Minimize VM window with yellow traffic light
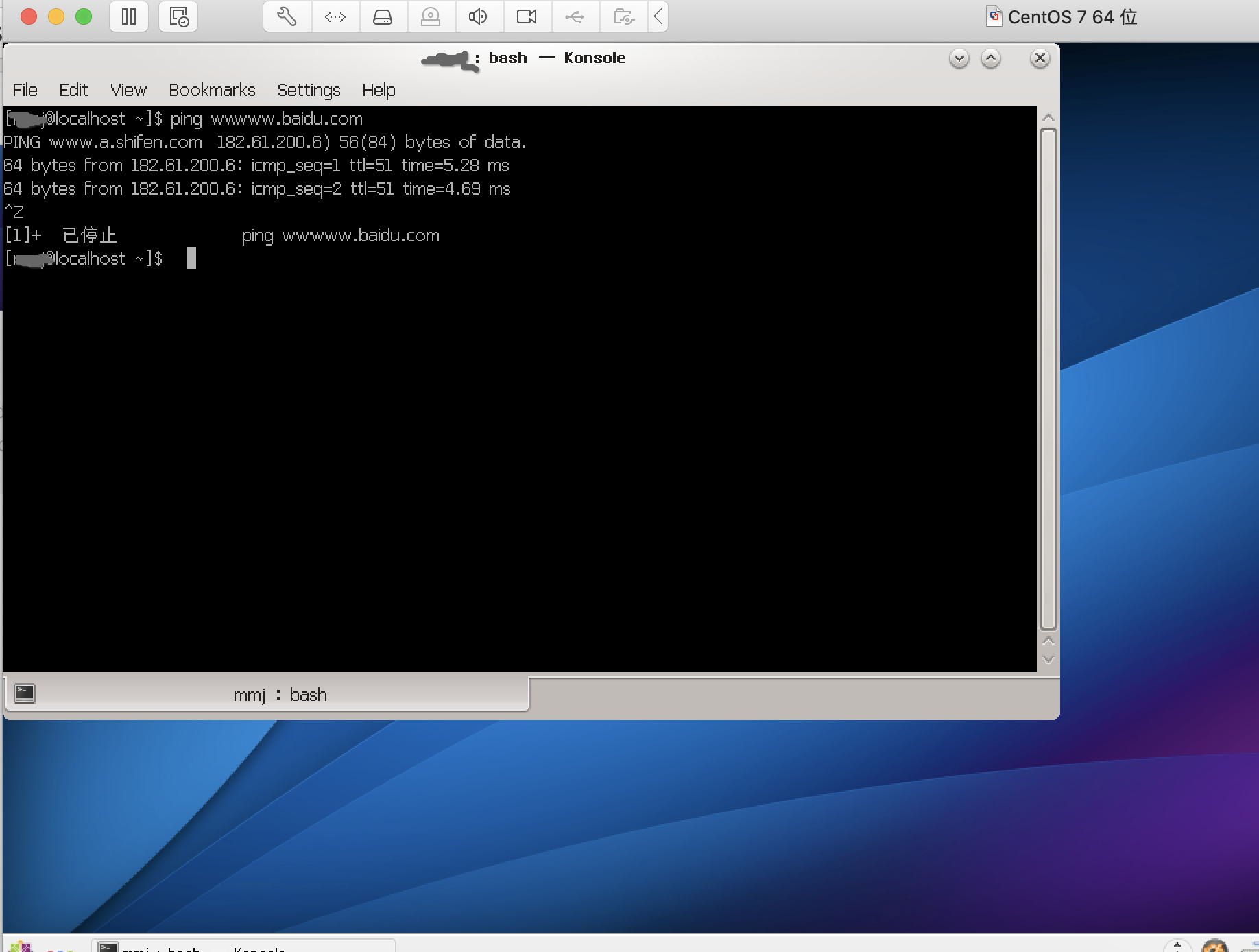The width and height of the screenshot is (1259, 952). 56,16
